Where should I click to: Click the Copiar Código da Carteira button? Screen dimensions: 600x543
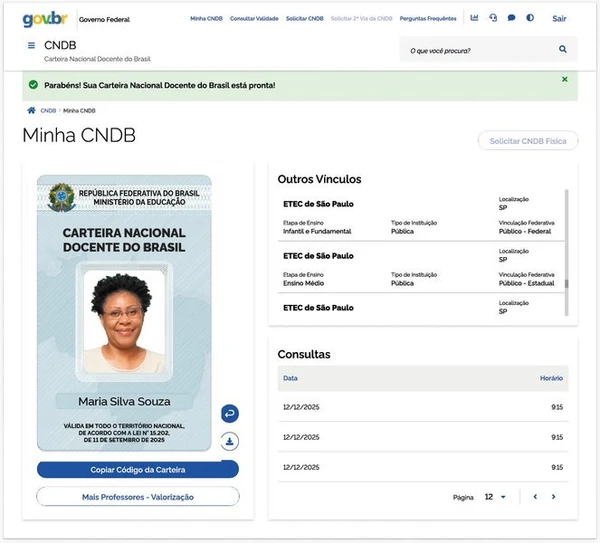tap(138, 469)
